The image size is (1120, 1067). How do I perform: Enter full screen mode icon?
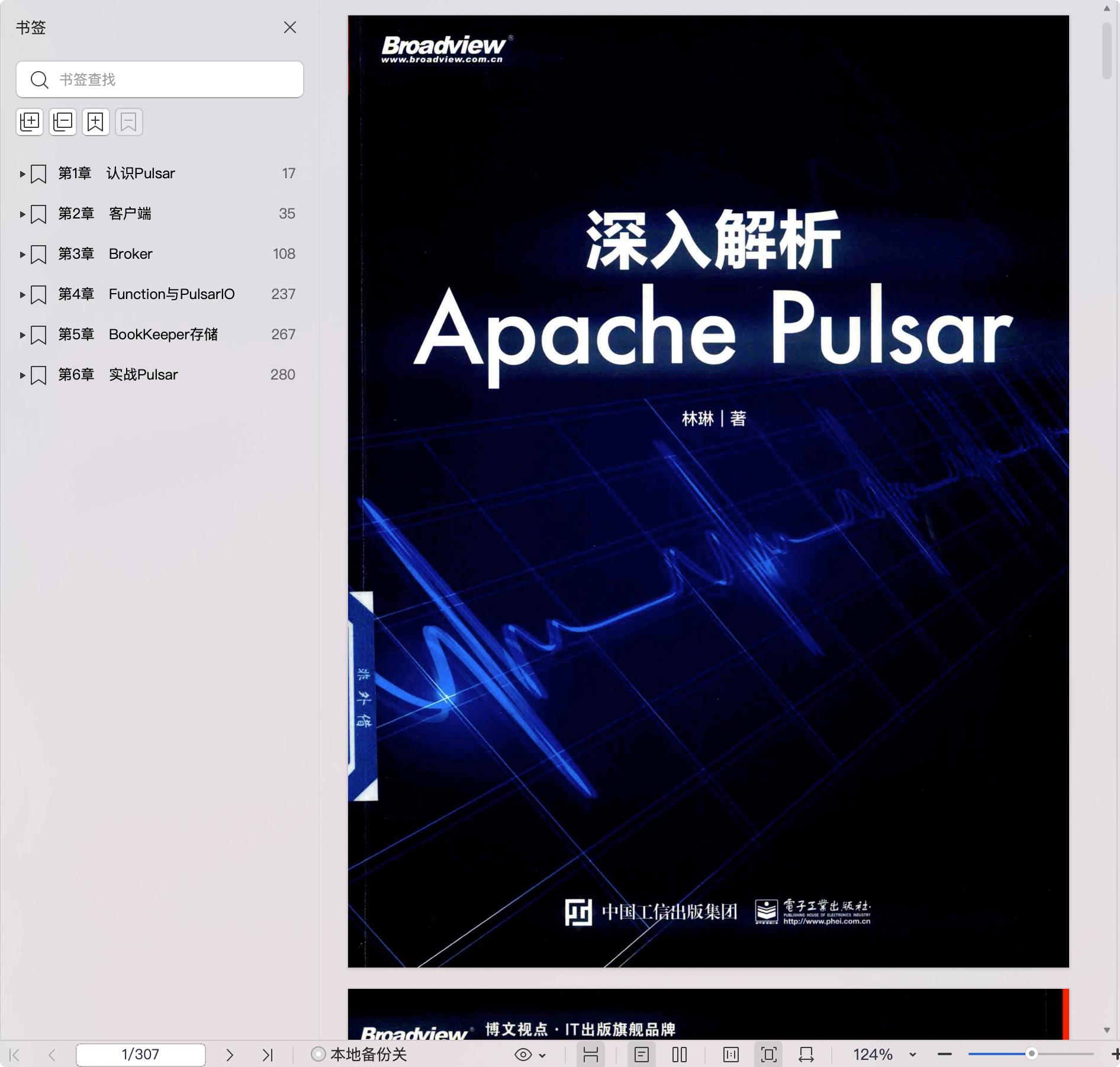pyautogui.click(x=769, y=1055)
